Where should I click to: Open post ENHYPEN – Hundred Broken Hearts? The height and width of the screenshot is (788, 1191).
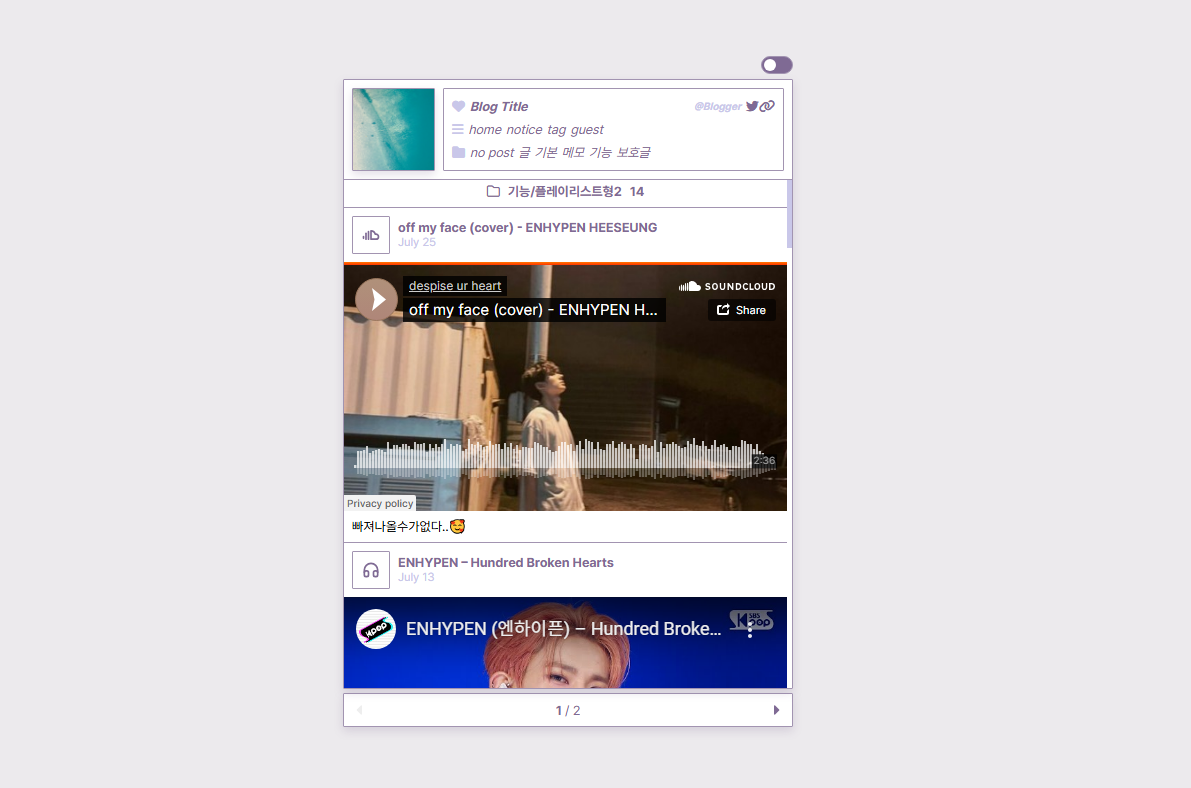pos(506,562)
